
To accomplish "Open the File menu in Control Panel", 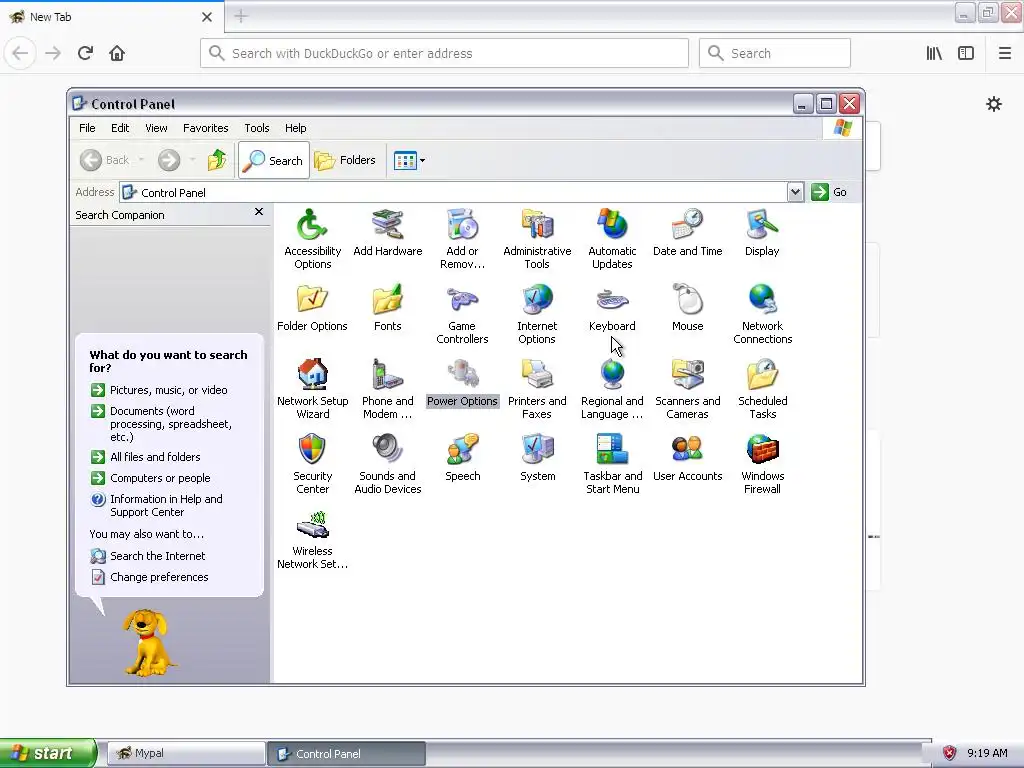I will (x=87, y=128).
